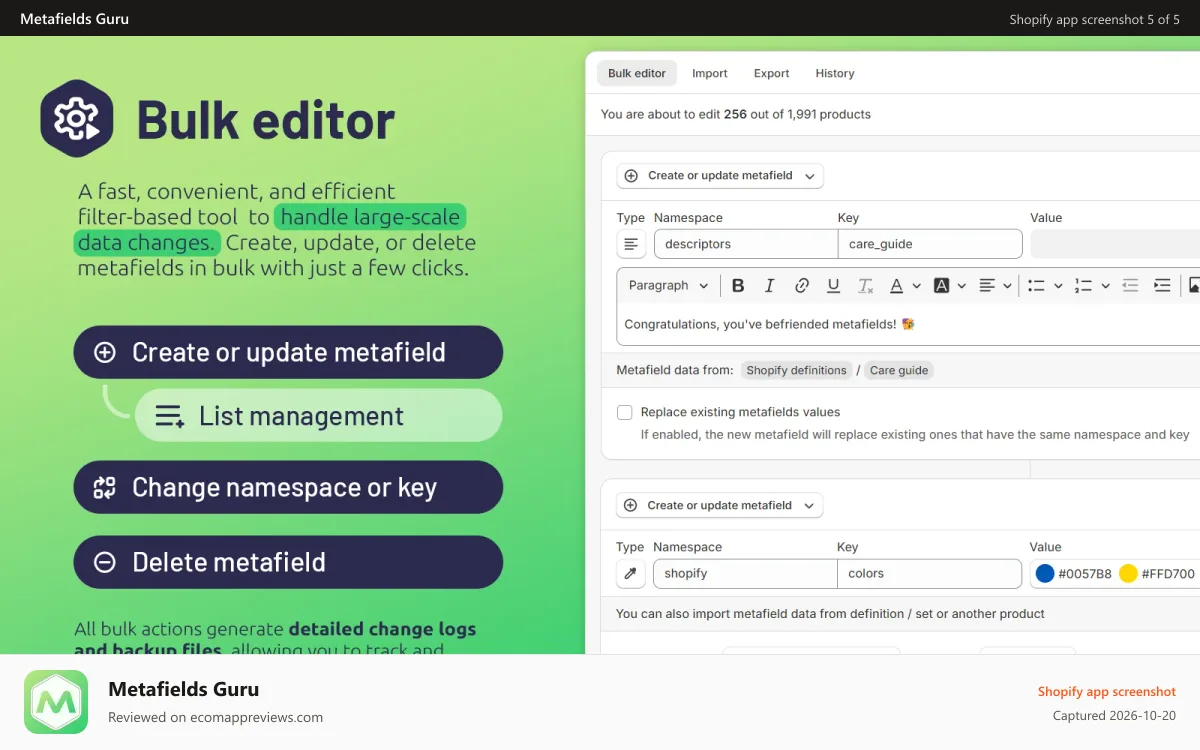Click 'You can also import metafield data' text

[x=830, y=614]
